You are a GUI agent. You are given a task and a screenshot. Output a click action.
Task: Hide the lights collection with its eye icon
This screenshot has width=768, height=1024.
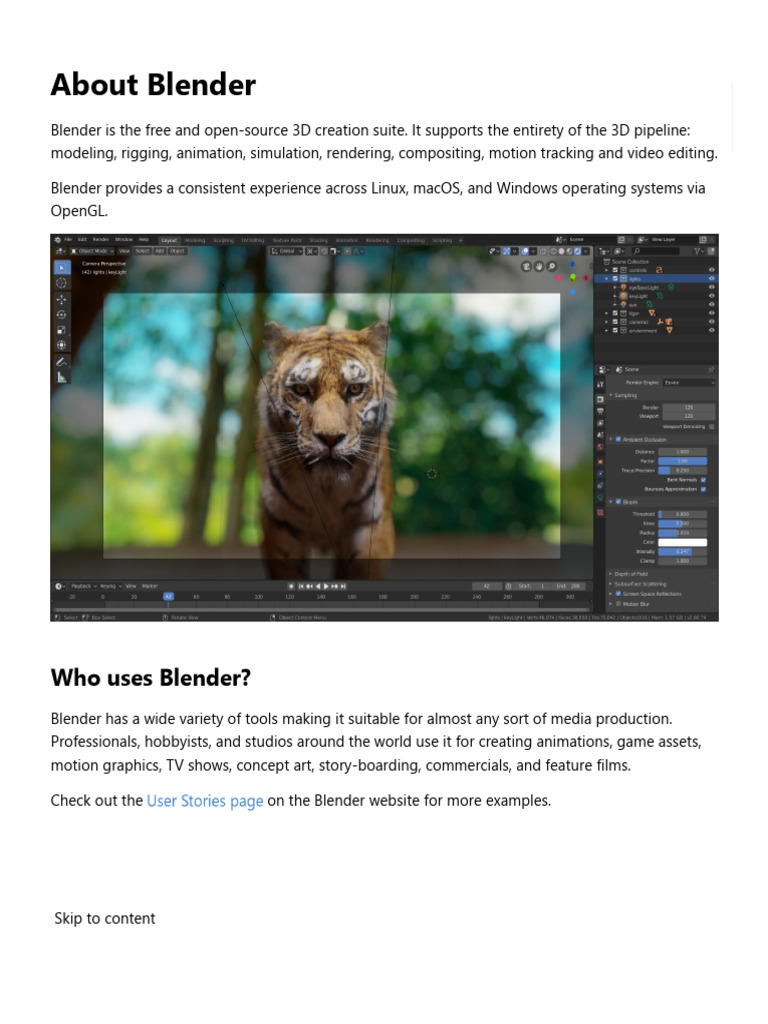click(711, 278)
